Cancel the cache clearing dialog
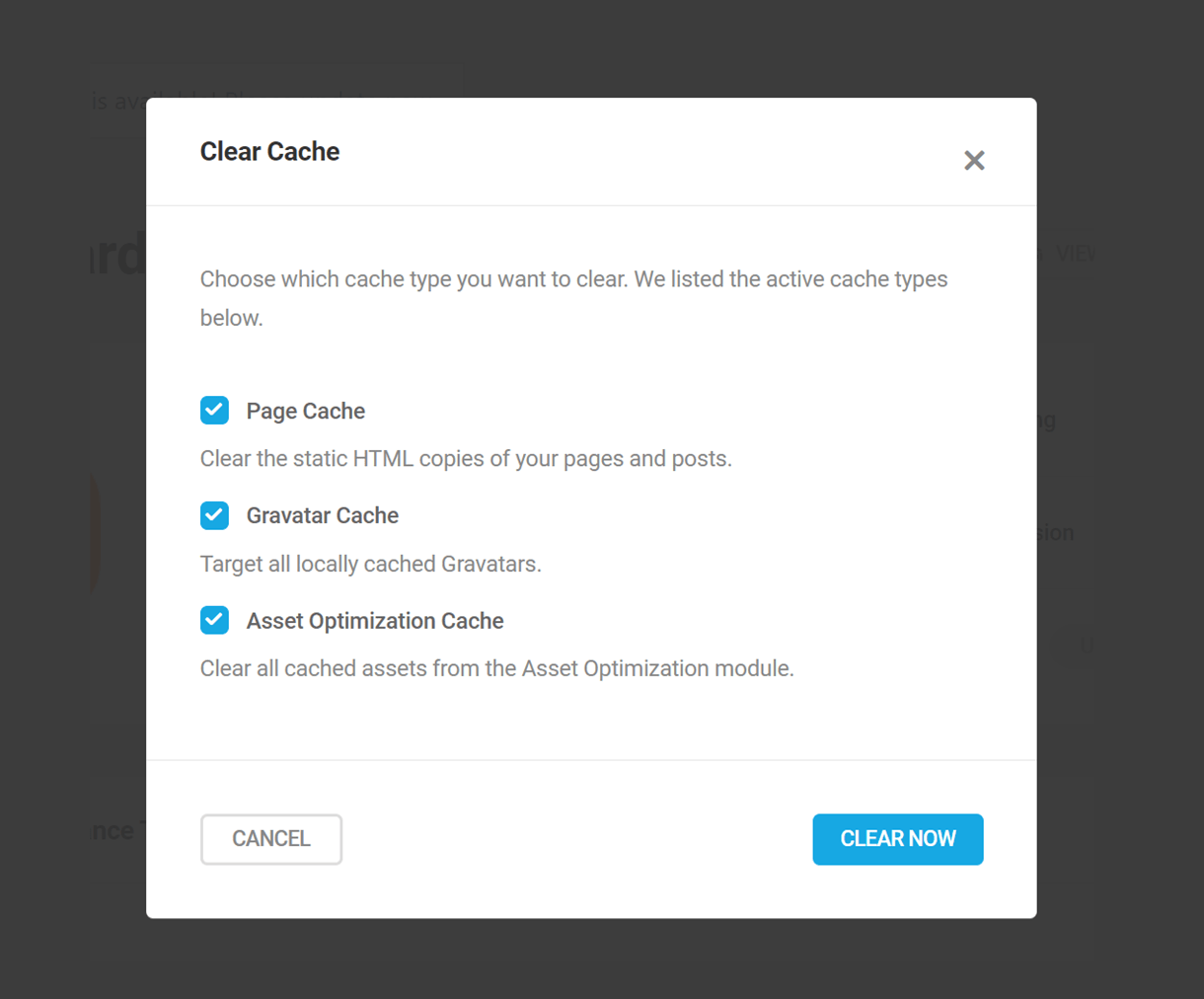The width and height of the screenshot is (1204, 999). coord(271,839)
